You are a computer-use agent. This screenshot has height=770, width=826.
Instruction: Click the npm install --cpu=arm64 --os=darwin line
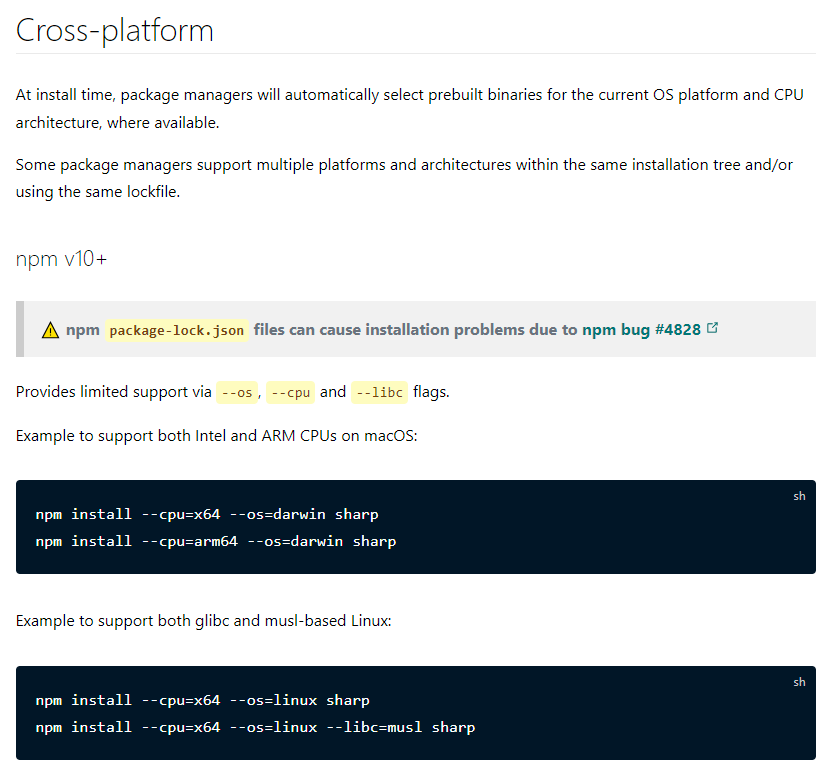(x=216, y=541)
